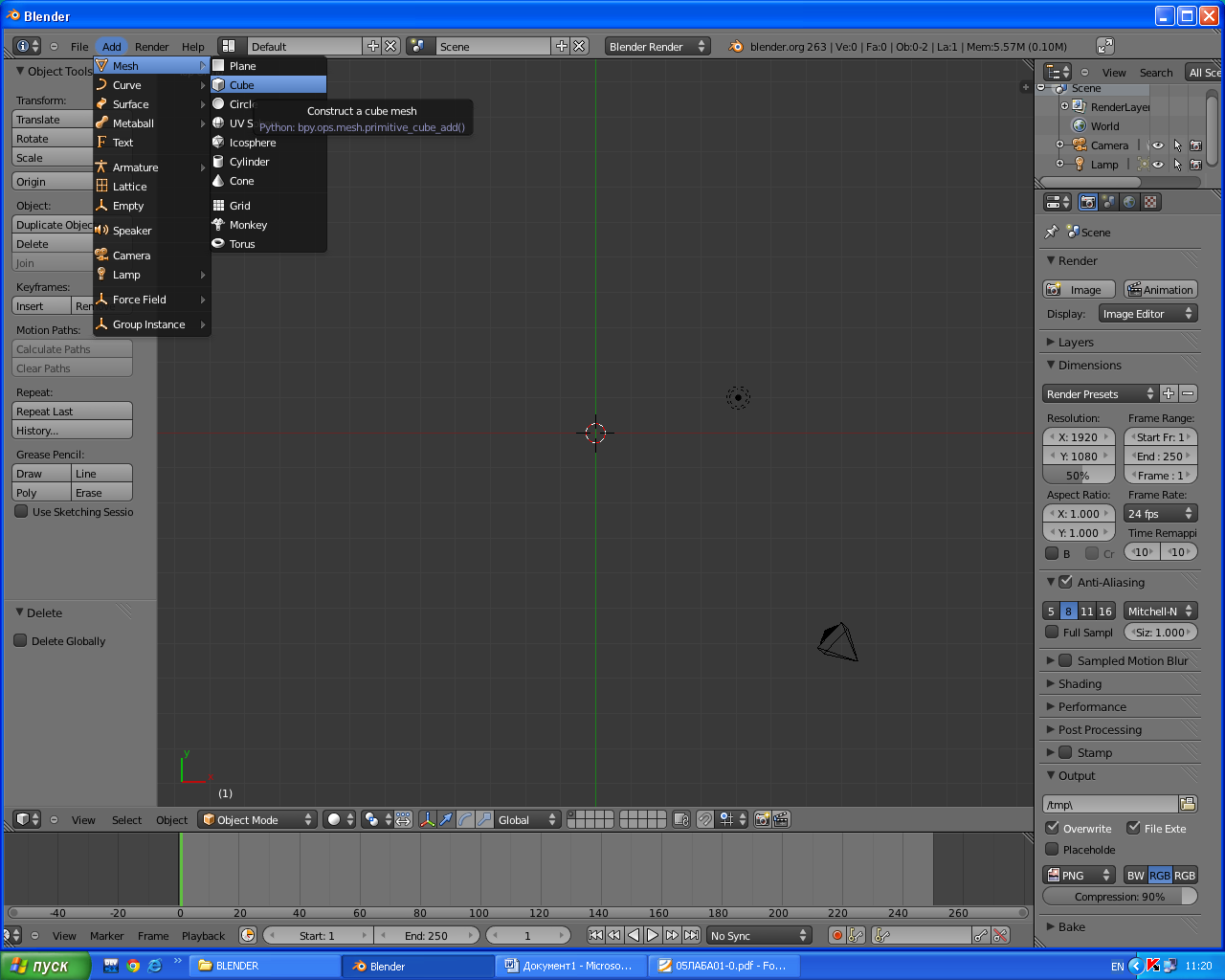Enable the scale manipulator icon
This screenshot has height=980, width=1225.
[484, 819]
